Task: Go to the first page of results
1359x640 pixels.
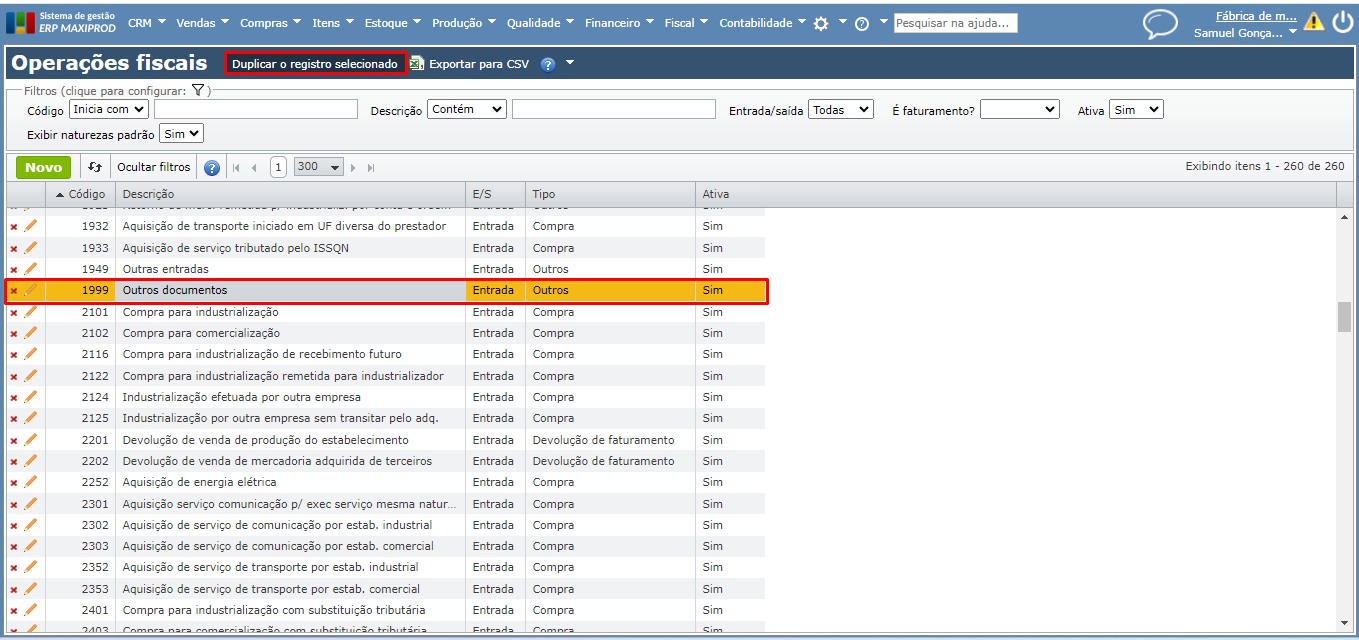Action: 237,168
